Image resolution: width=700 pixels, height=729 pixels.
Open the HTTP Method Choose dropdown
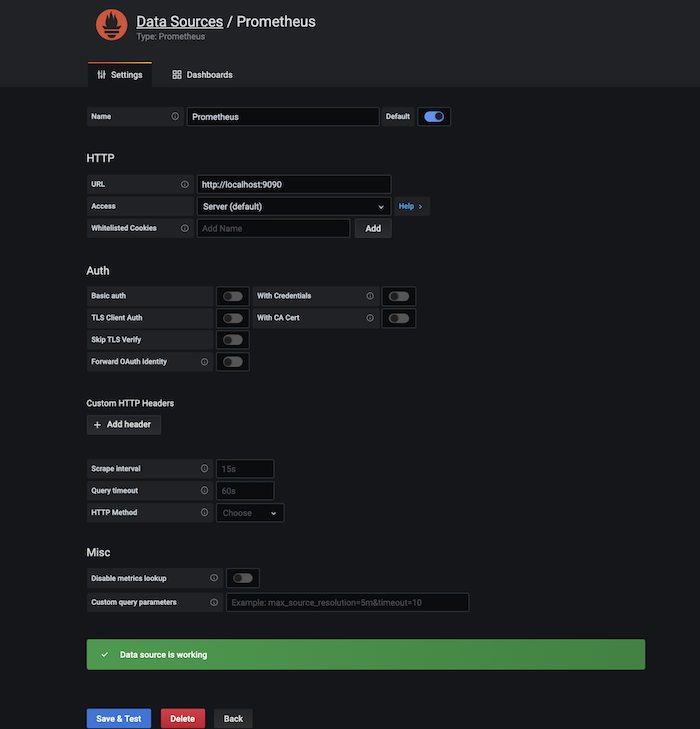[x=250, y=513]
